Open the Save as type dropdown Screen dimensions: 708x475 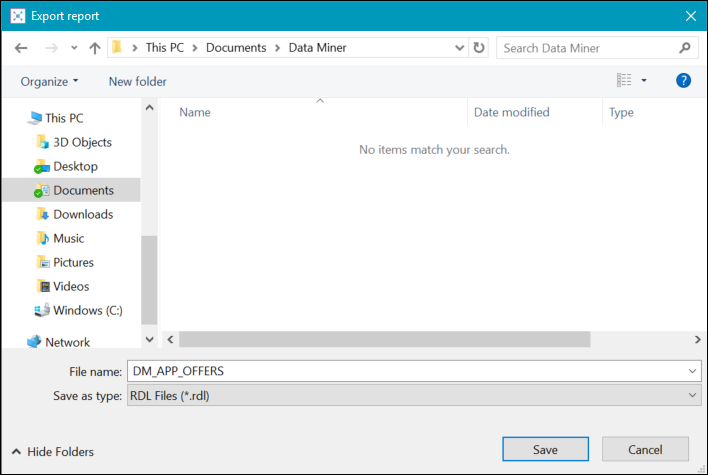pos(414,396)
